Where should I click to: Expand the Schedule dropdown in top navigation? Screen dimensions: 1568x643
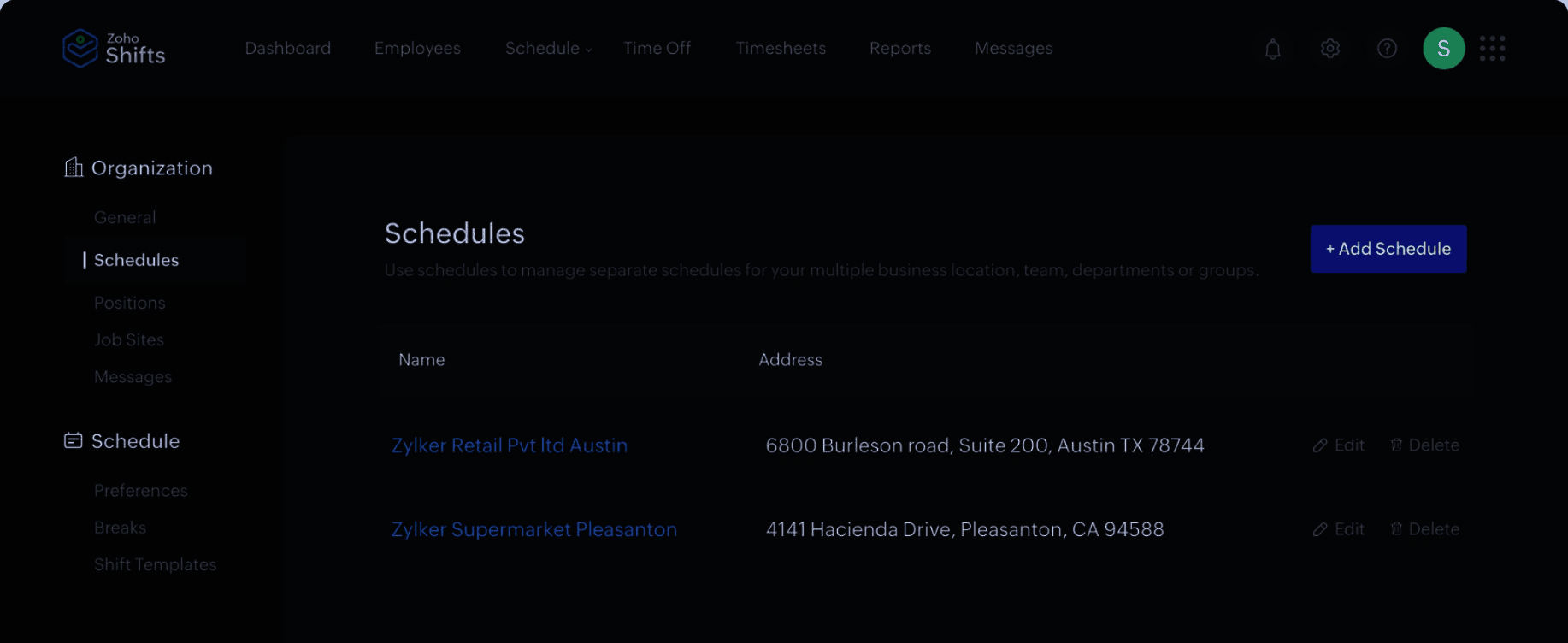pos(548,49)
